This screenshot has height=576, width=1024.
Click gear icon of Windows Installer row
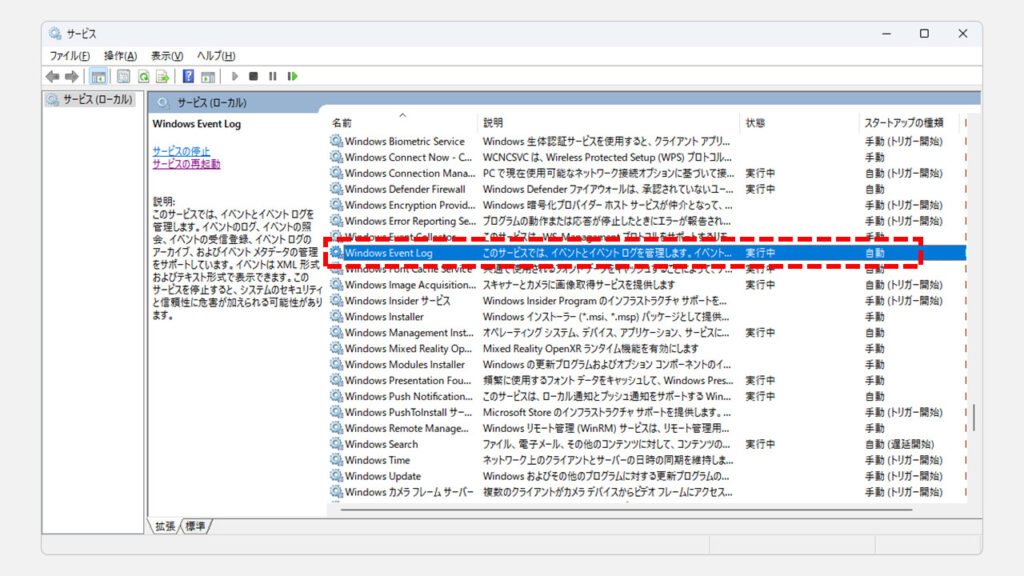[336, 316]
